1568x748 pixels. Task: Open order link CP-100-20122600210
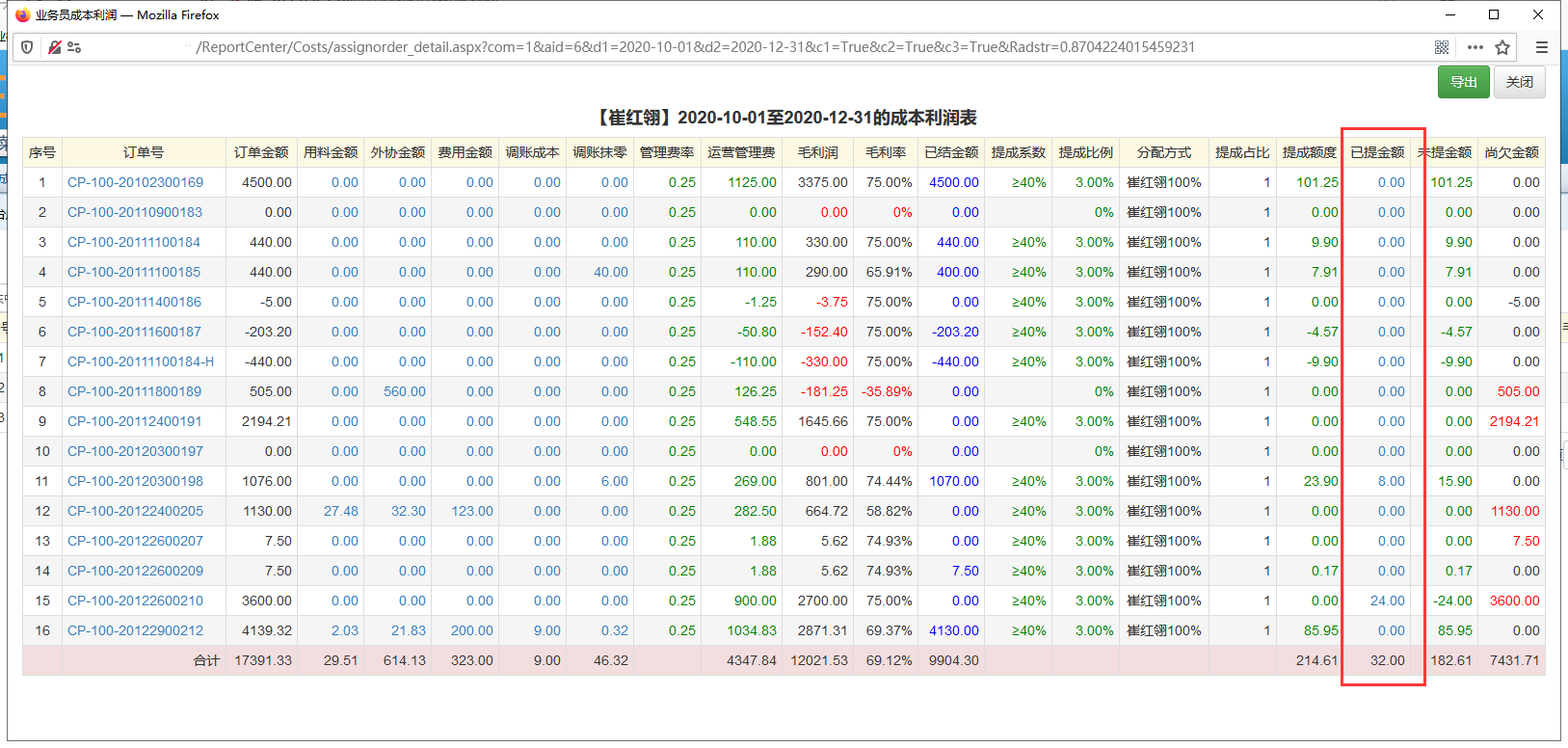tap(135, 601)
